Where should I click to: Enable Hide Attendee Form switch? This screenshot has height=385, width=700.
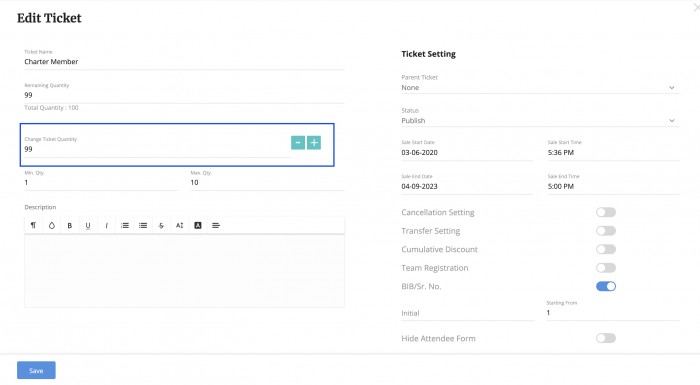pyautogui.click(x=606, y=338)
